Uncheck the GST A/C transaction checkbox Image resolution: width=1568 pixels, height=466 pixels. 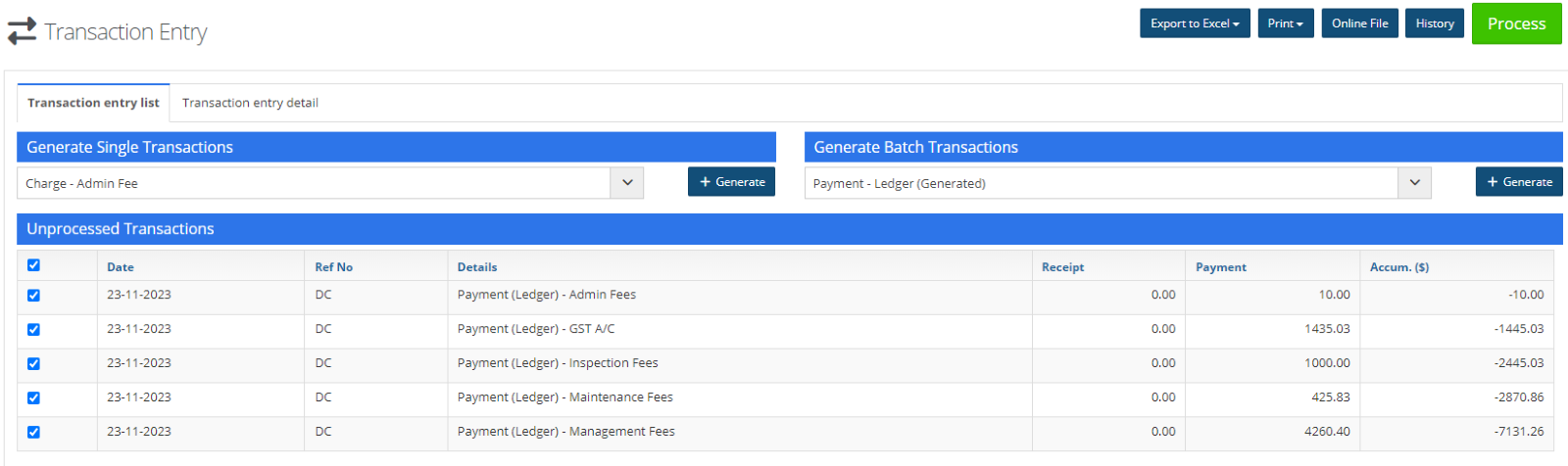pyautogui.click(x=33, y=330)
